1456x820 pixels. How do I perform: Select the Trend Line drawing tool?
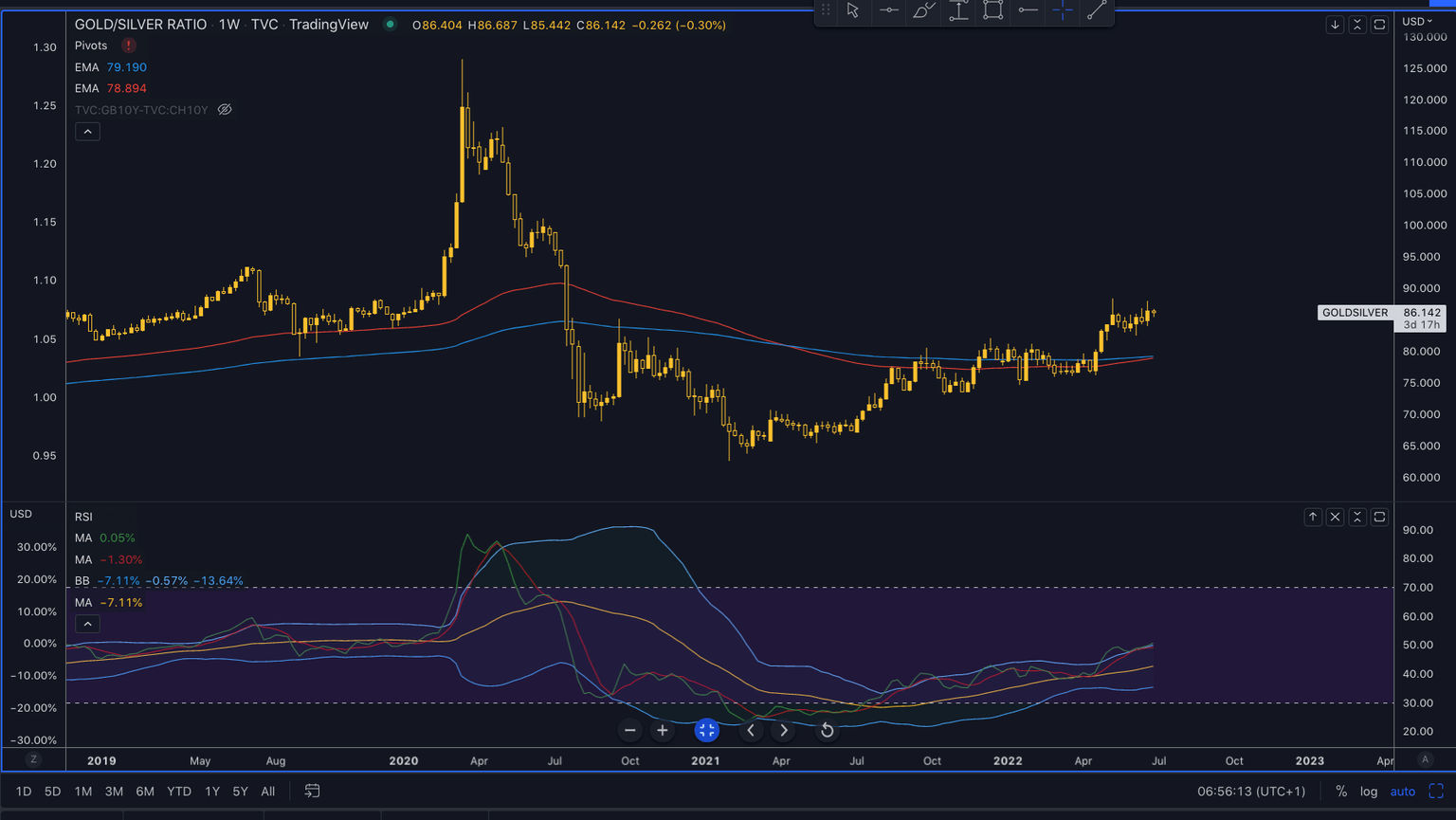click(x=1097, y=11)
